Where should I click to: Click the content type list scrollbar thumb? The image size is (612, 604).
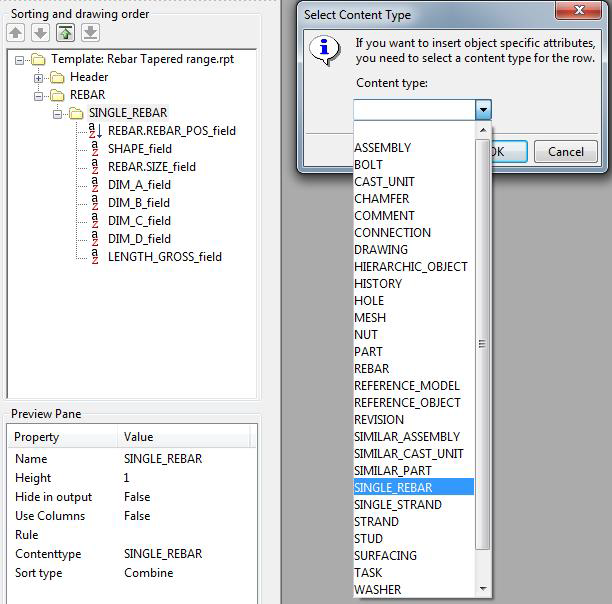pos(483,343)
